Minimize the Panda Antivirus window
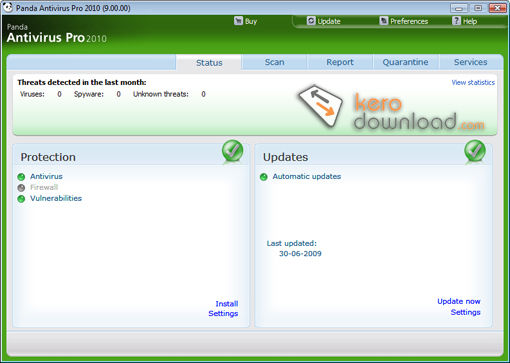 (x=459, y=8)
